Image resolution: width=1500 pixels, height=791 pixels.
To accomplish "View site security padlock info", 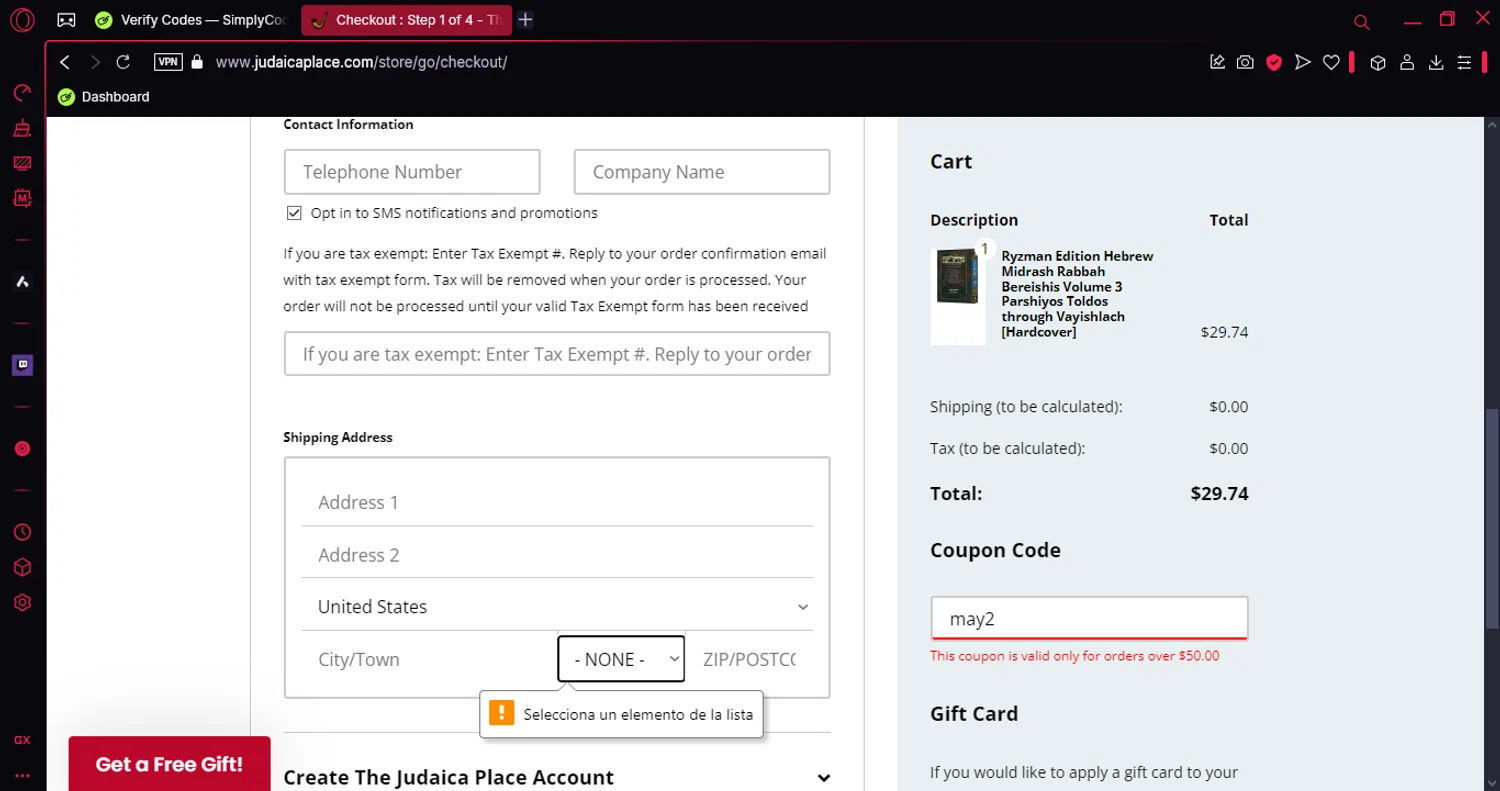I will [x=197, y=62].
